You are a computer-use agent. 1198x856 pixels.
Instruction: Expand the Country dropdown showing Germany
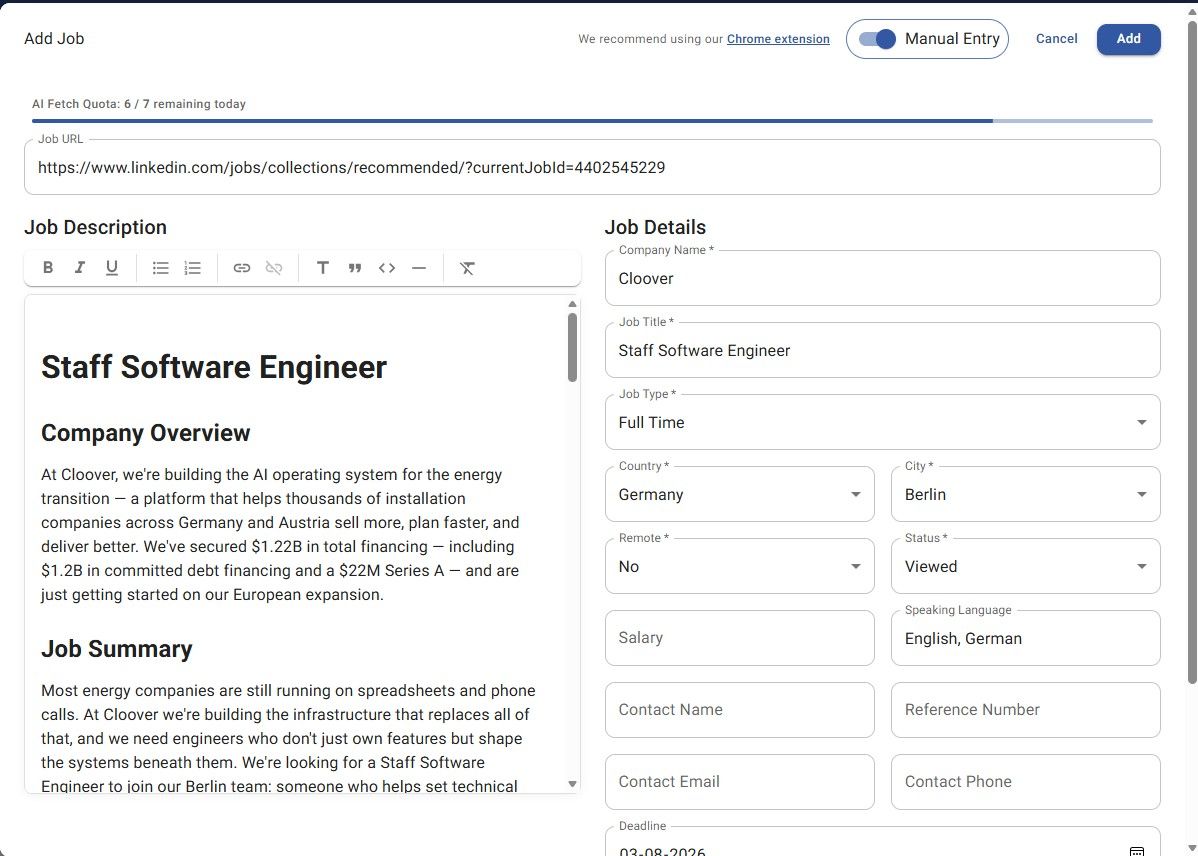(740, 494)
